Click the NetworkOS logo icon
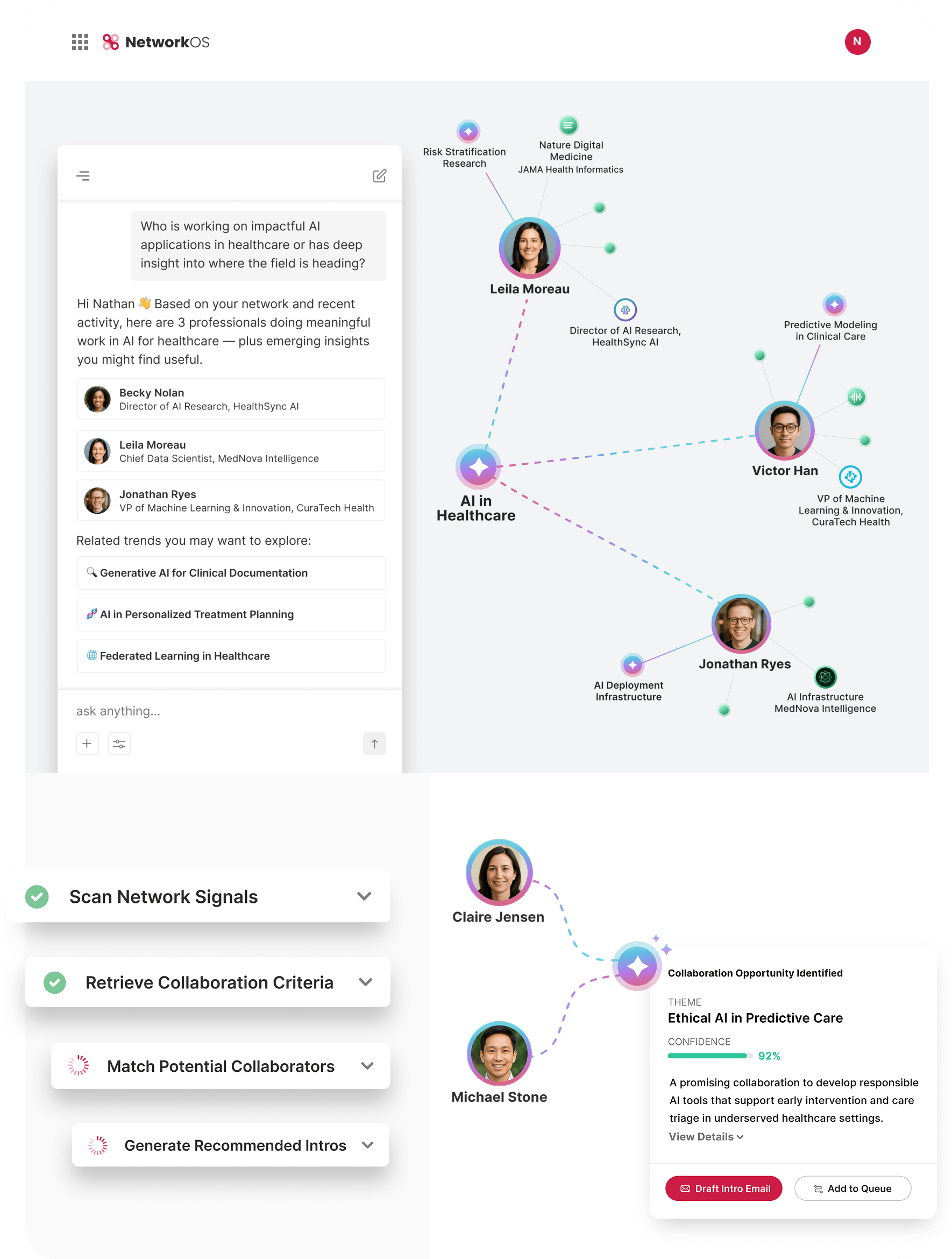Image resolution: width=952 pixels, height=1259 pixels. tap(110, 42)
